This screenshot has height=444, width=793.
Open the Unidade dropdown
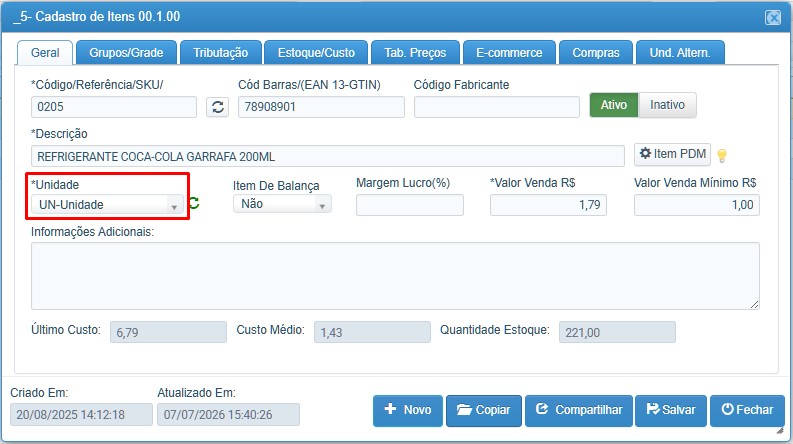[x=107, y=205]
